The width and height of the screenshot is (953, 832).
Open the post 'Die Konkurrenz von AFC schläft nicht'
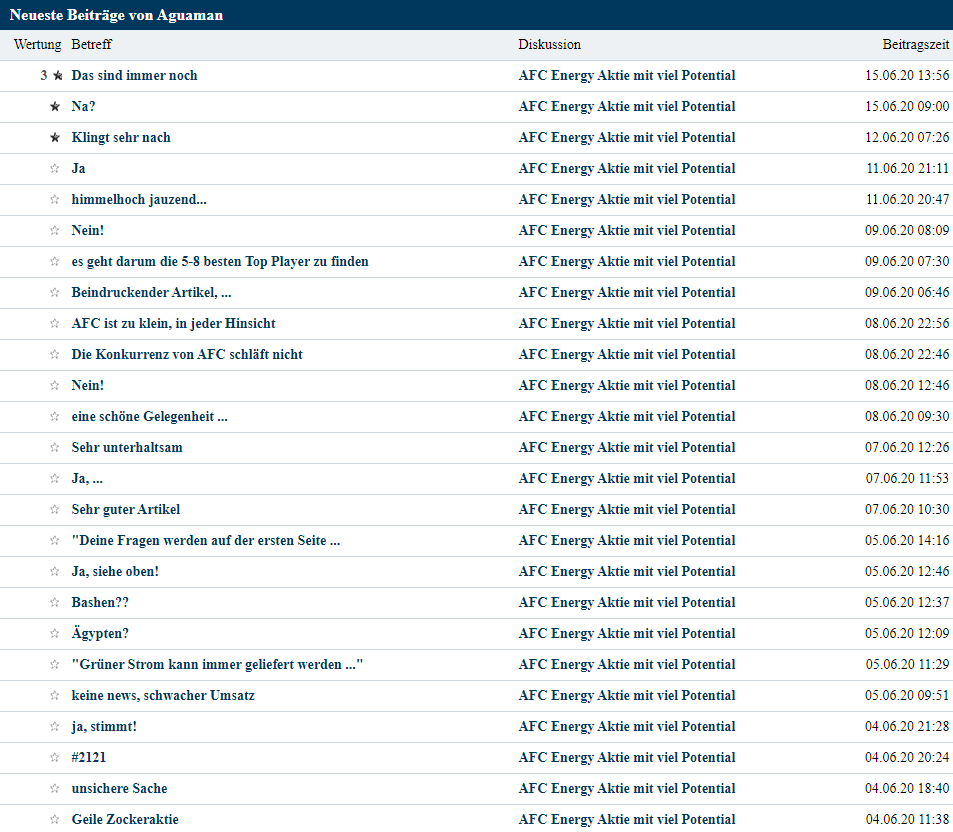[187, 355]
